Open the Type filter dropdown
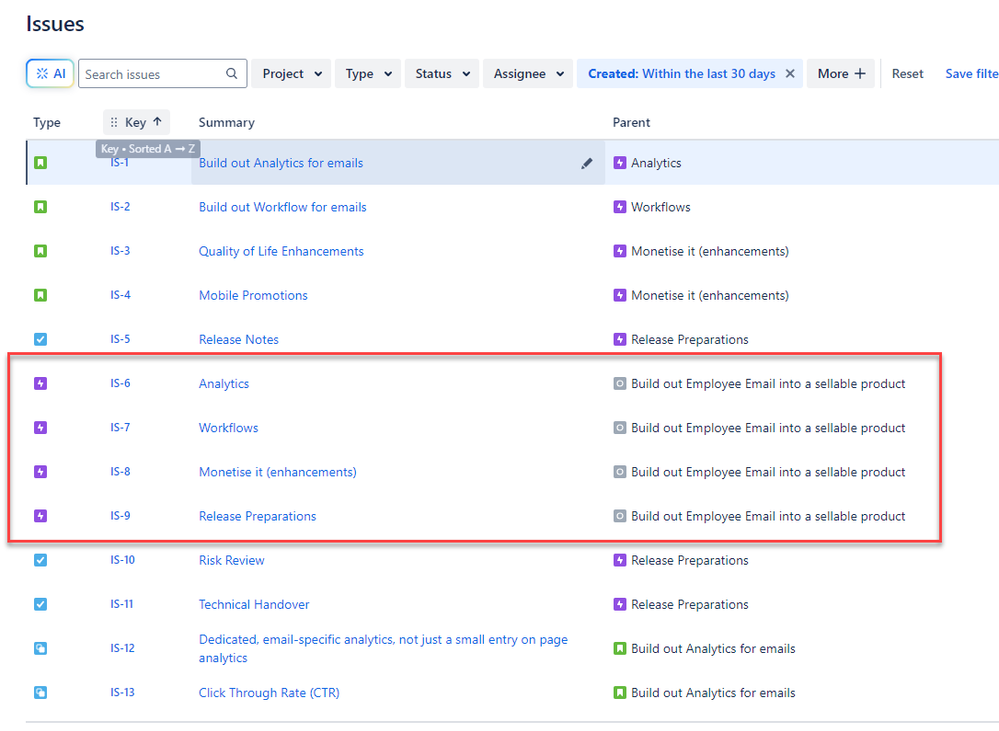The height and width of the screenshot is (731, 999). coord(368,74)
